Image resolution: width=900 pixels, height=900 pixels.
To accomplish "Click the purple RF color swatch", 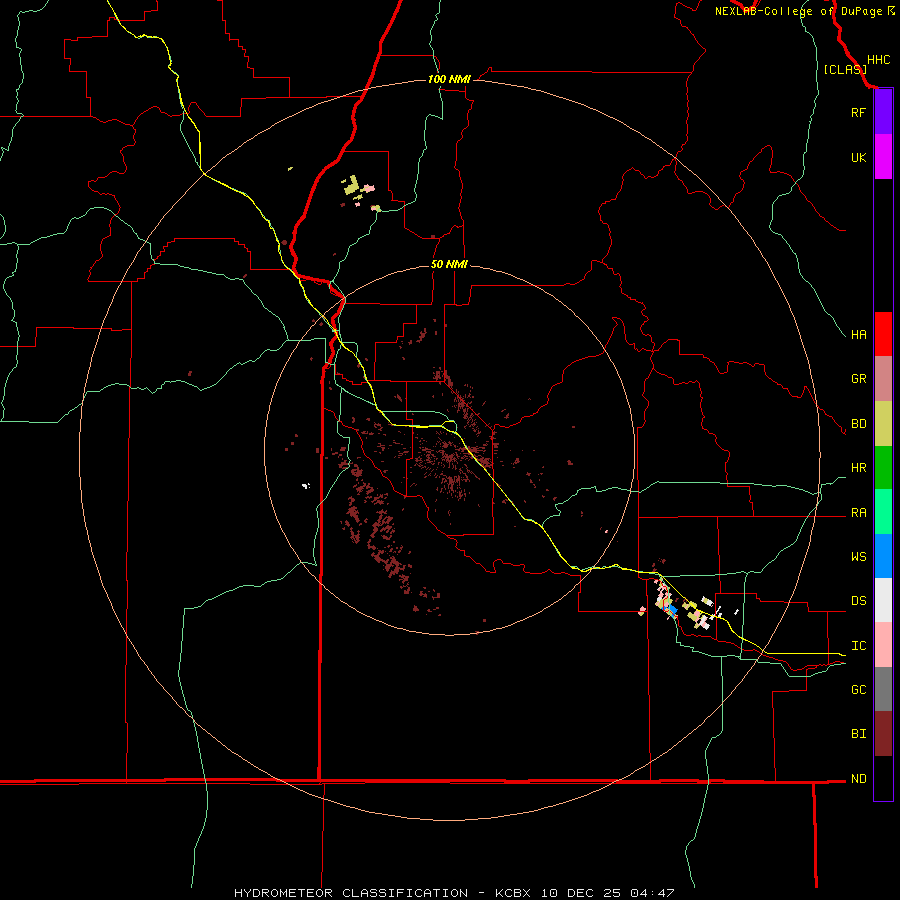I will [883, 112].
